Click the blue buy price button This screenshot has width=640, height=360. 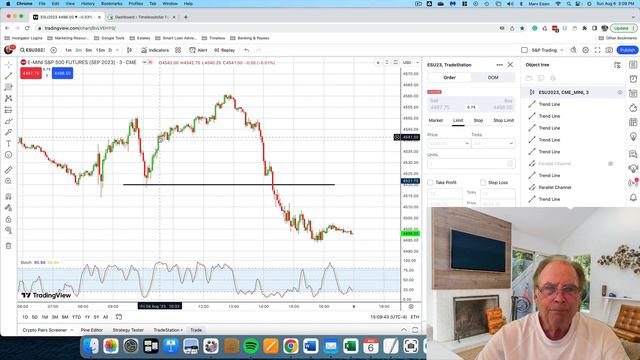pos(62,73)
